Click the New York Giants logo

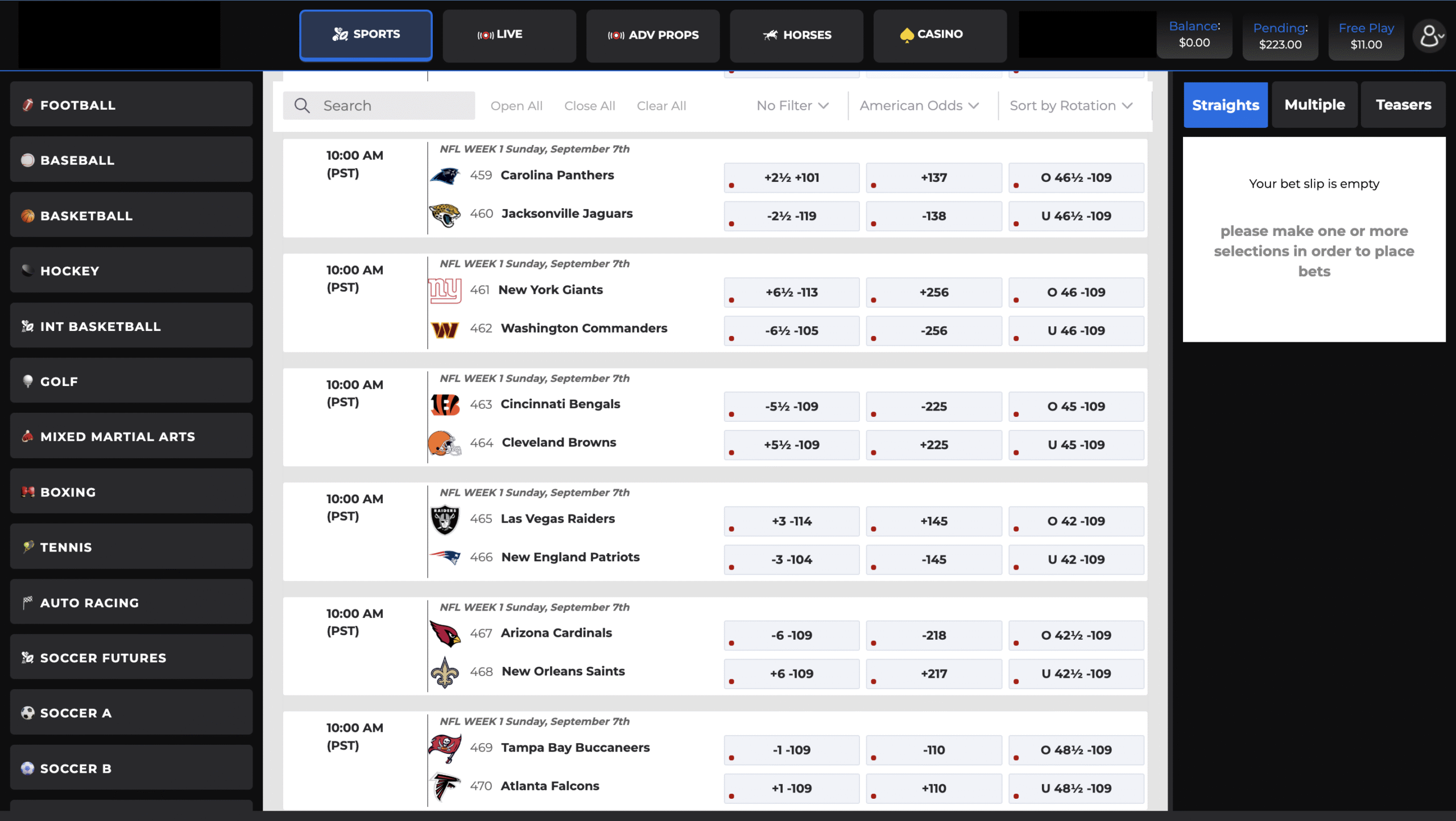click(x=445, y=291)
